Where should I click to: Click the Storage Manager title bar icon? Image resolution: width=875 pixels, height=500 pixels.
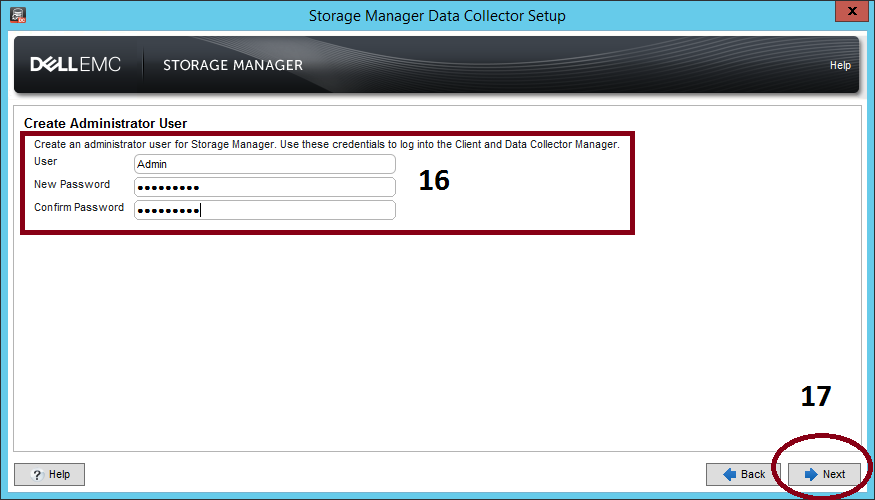coord(18,15)
